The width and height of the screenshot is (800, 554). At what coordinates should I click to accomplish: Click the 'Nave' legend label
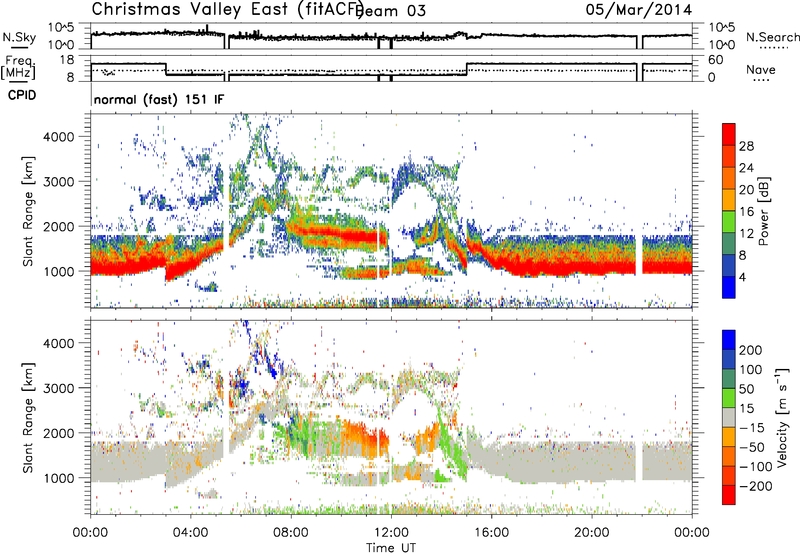(761, 69)
